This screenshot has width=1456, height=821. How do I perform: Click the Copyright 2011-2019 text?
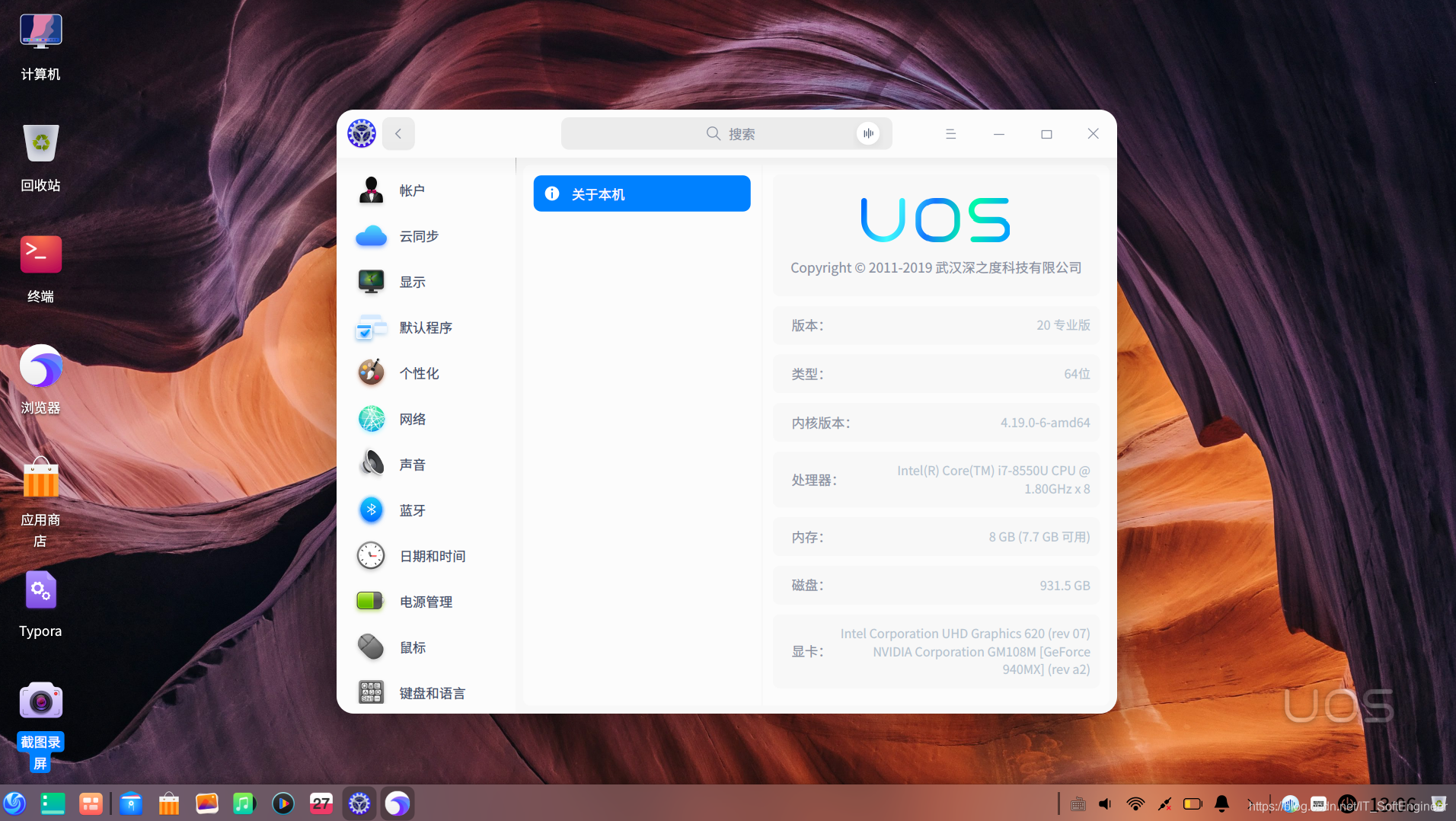point(936,267)
